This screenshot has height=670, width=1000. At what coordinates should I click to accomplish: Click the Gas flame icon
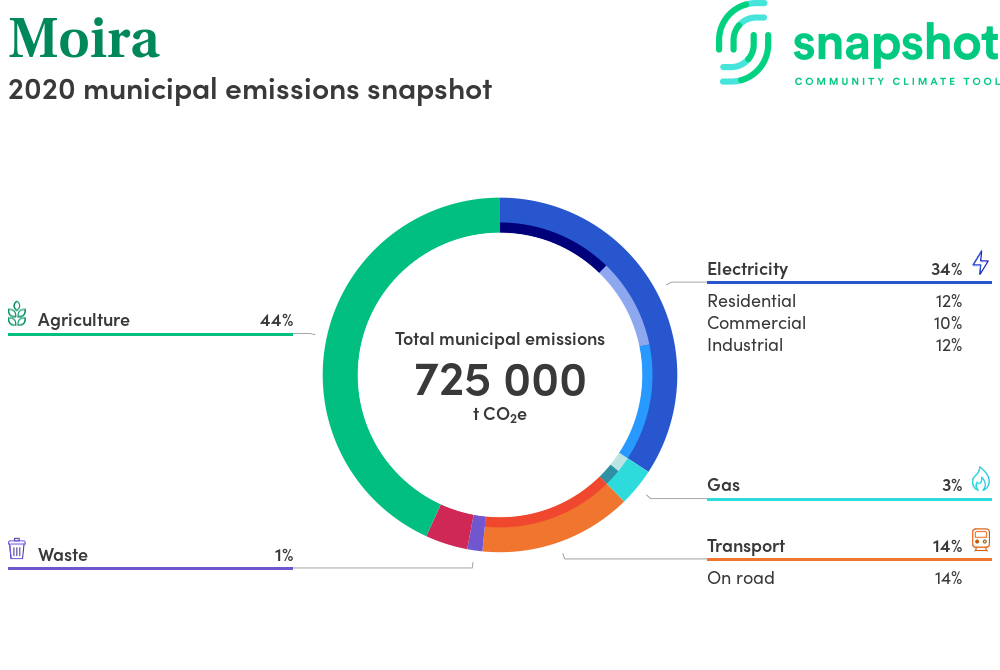(x=981, y=479)
